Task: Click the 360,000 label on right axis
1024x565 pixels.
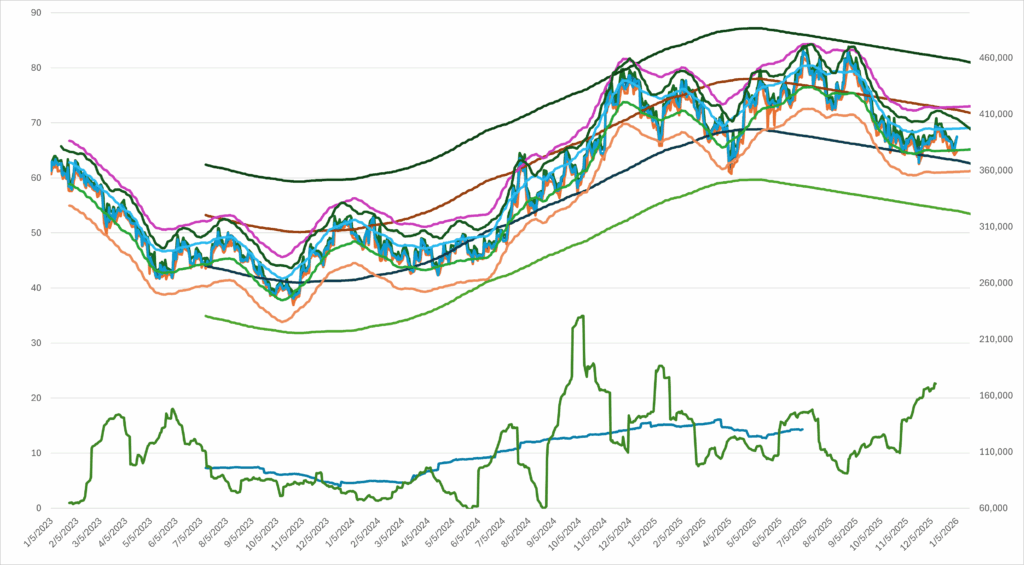Action: pyautogui.click(x=994, y=171)
